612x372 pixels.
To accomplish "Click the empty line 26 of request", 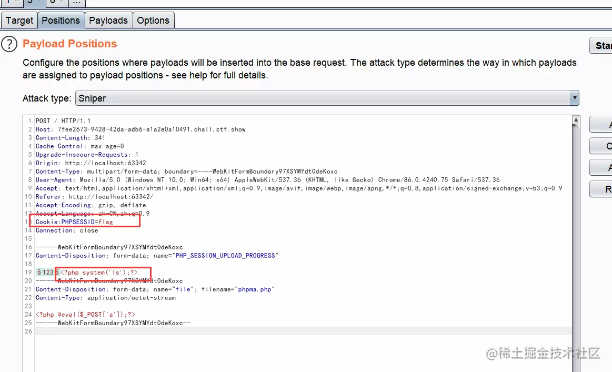I will tap(302, 331).
